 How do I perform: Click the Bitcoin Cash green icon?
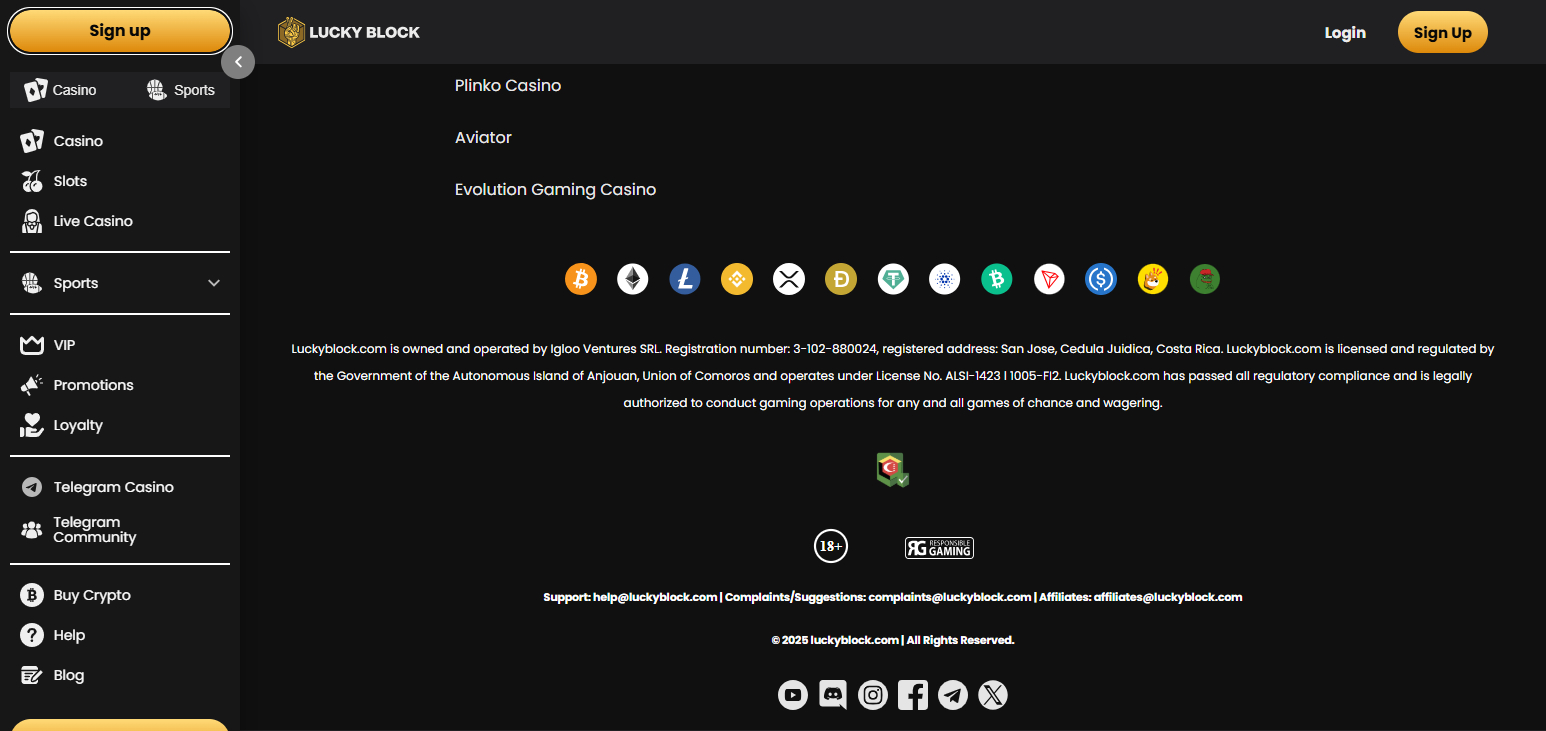pos(997,279)
